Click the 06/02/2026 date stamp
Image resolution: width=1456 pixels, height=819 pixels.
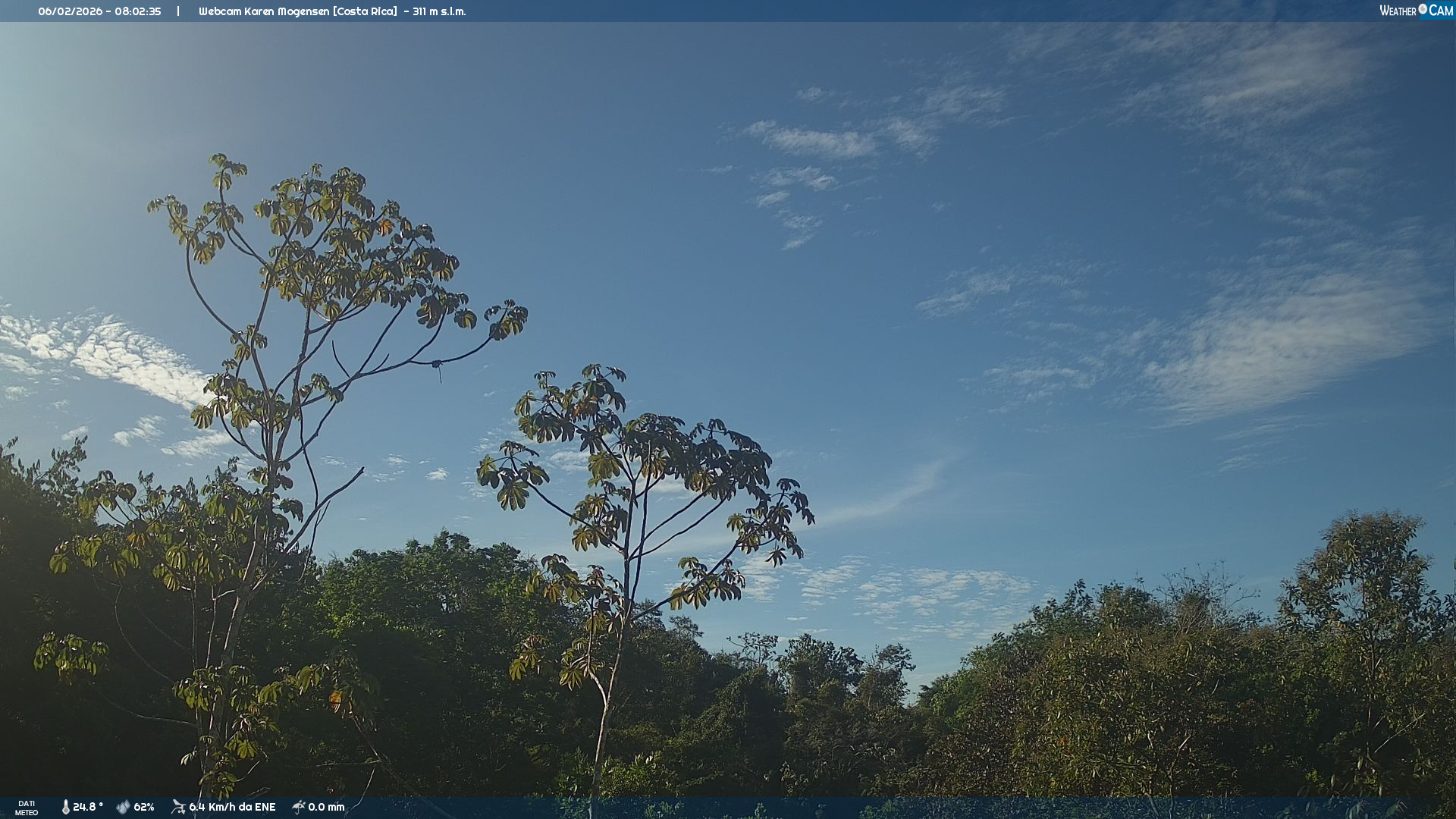point(70,11)
